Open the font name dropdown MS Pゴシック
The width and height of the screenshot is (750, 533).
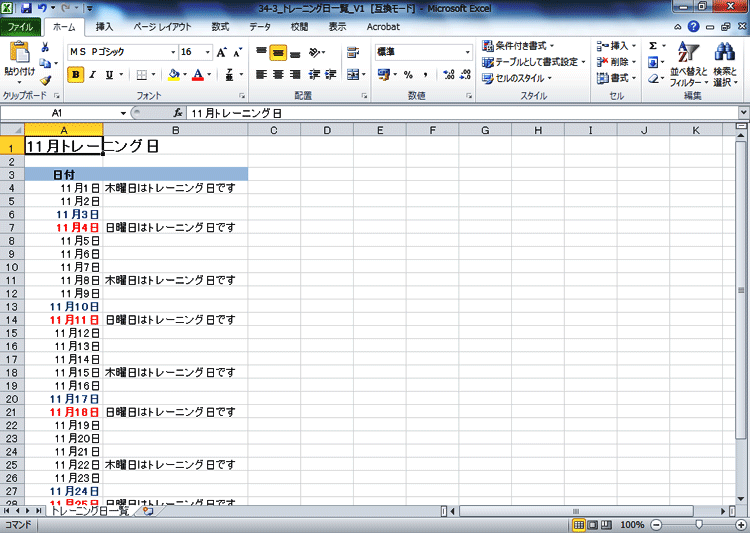[x=173, y=52]
